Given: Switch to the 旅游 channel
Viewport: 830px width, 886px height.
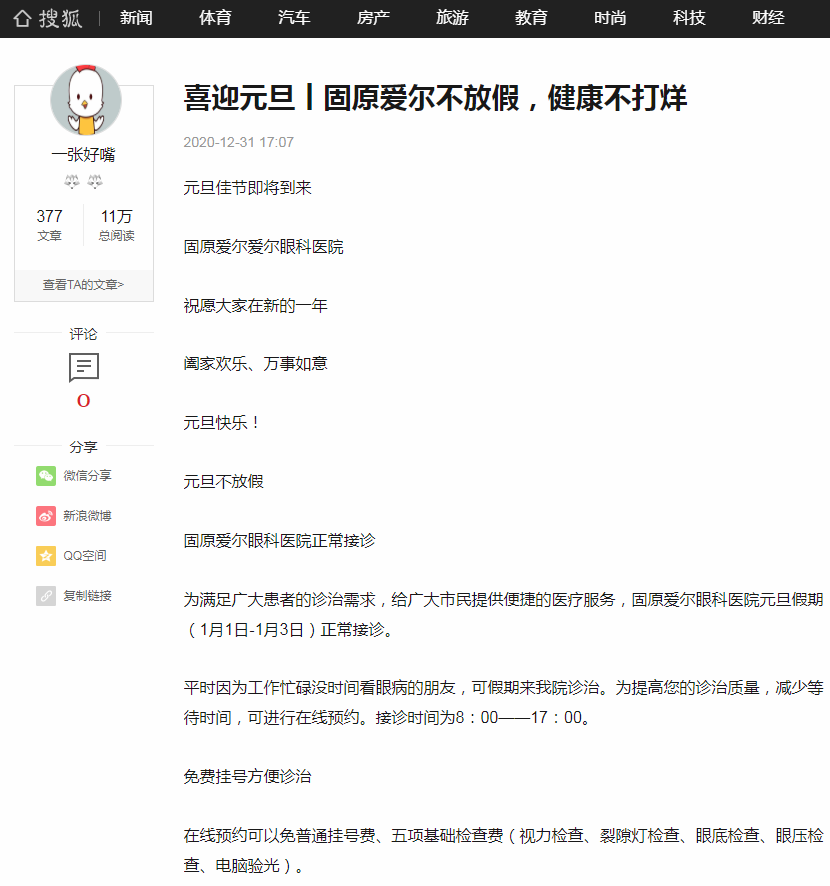Looking at the screenshot, I should click(x=453, y=18).
